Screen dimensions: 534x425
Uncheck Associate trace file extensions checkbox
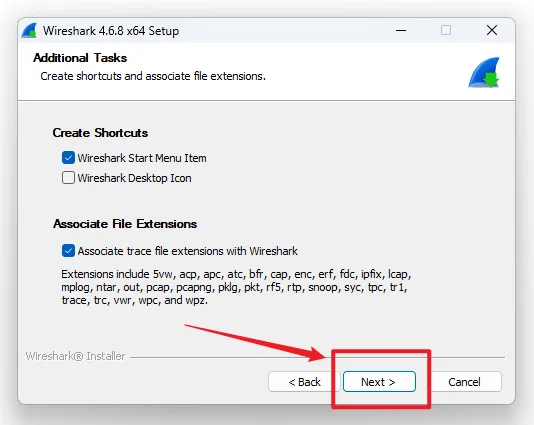[68, 251]
